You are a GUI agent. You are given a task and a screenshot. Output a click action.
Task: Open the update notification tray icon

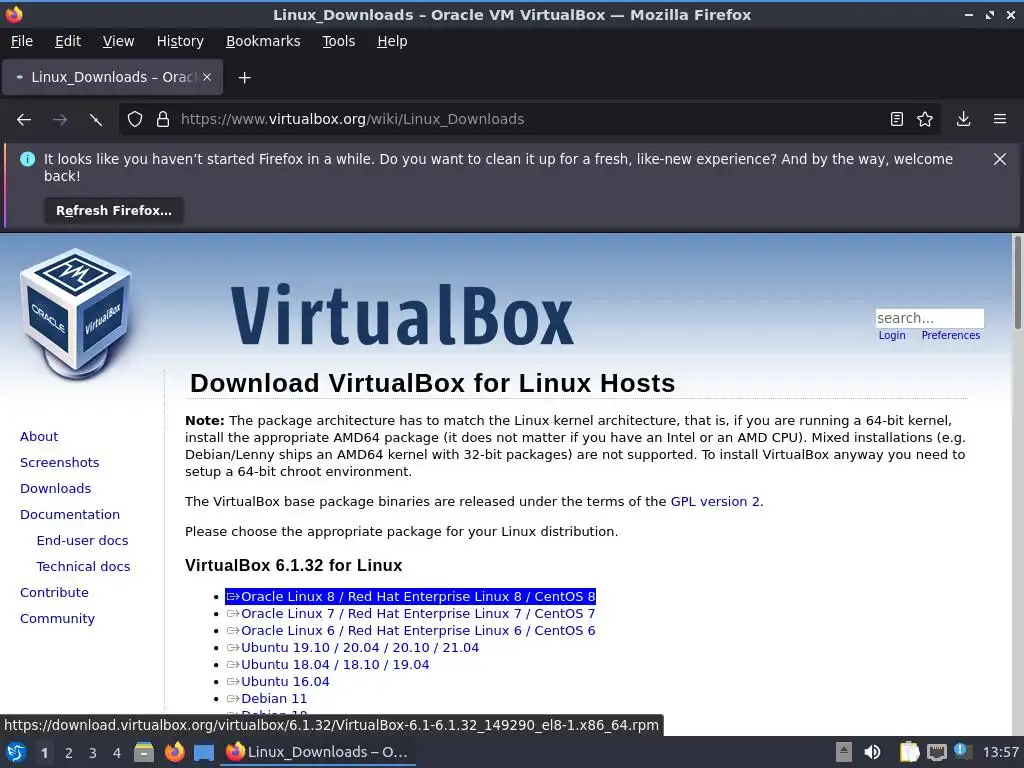pyautogui.click(x=962, y=751)
